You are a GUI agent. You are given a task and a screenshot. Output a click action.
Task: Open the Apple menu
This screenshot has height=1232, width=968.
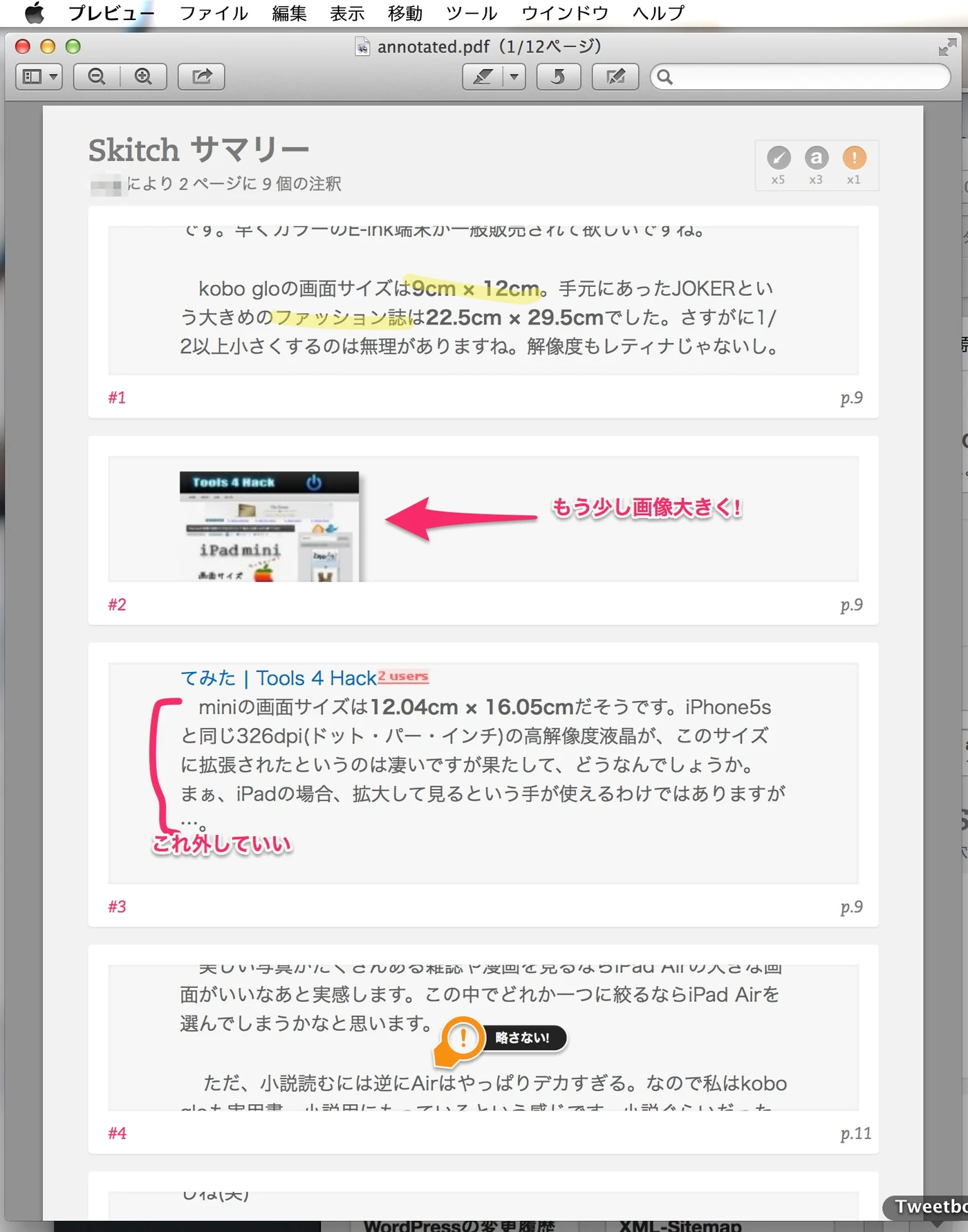click(34, 12)
